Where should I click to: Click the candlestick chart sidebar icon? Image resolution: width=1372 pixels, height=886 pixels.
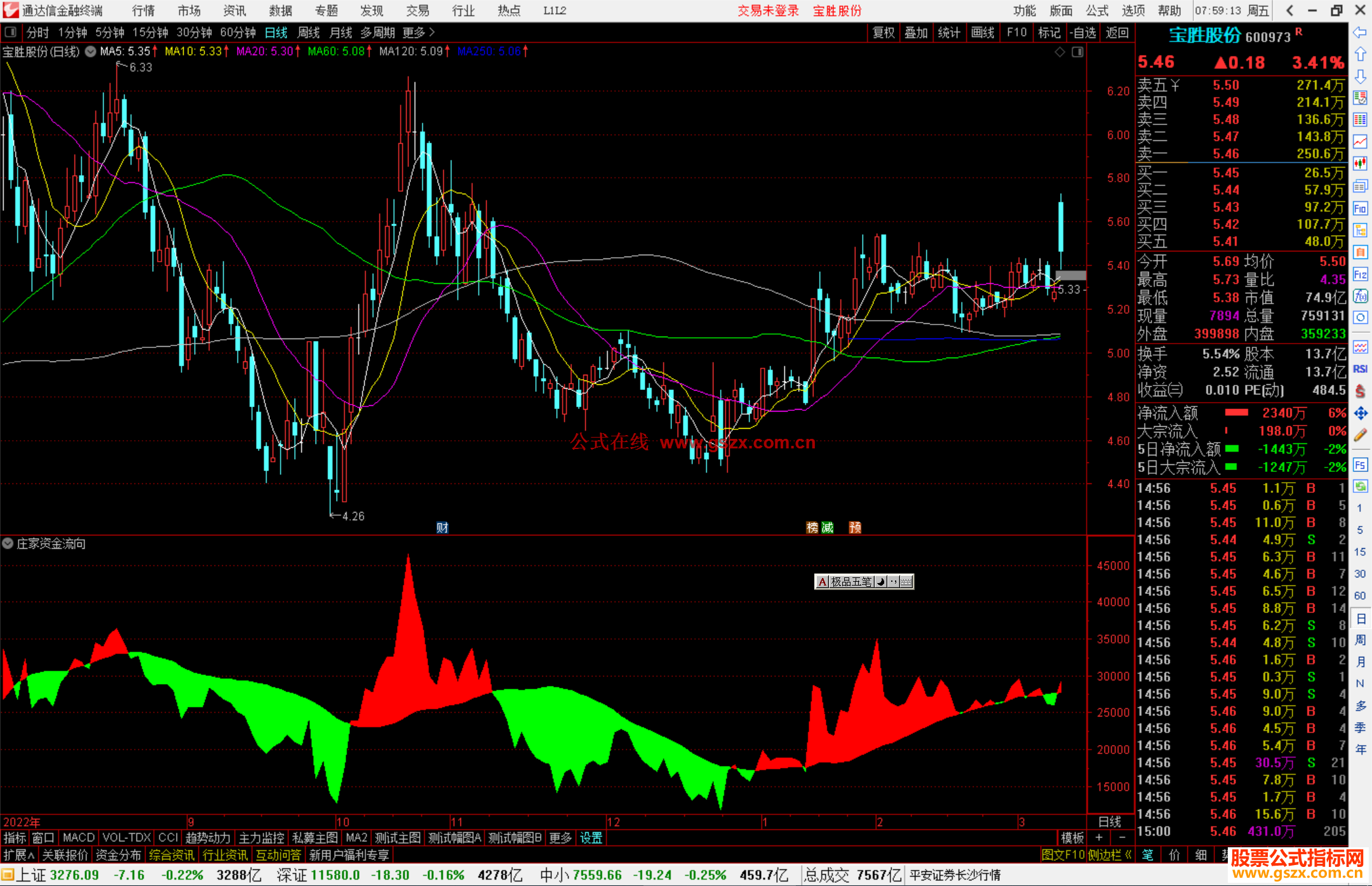[1360, 164]
